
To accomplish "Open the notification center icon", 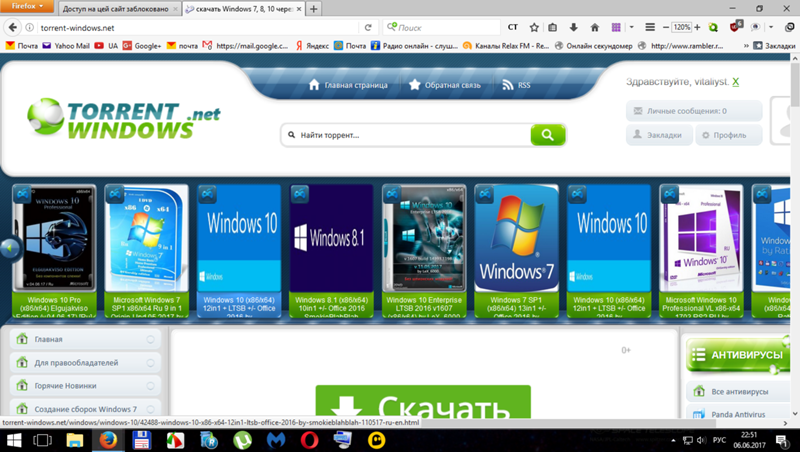I will [782, 440].
